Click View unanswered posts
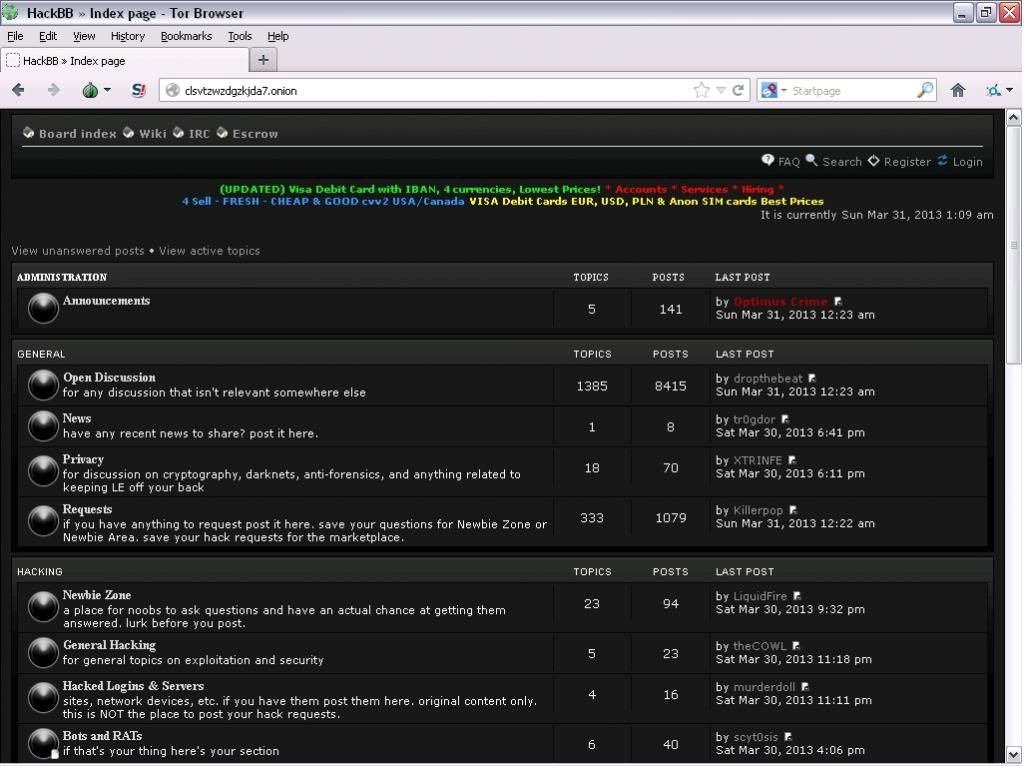Image resolution: width=1024 pixels, height=766 pixels. tap(78, 251)
